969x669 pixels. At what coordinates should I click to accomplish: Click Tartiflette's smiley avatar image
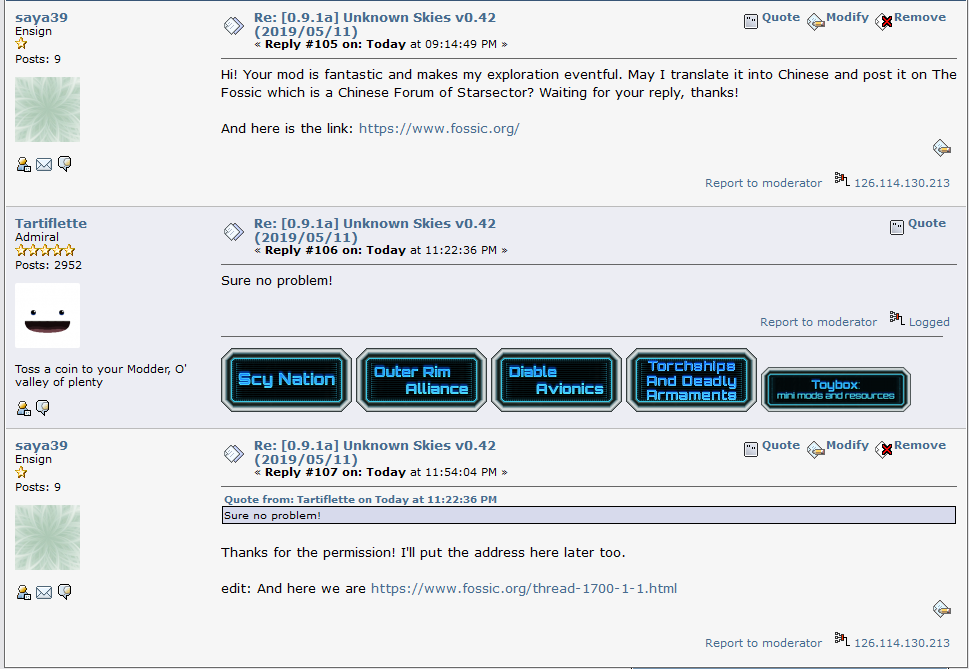click(x=47, y=315)
